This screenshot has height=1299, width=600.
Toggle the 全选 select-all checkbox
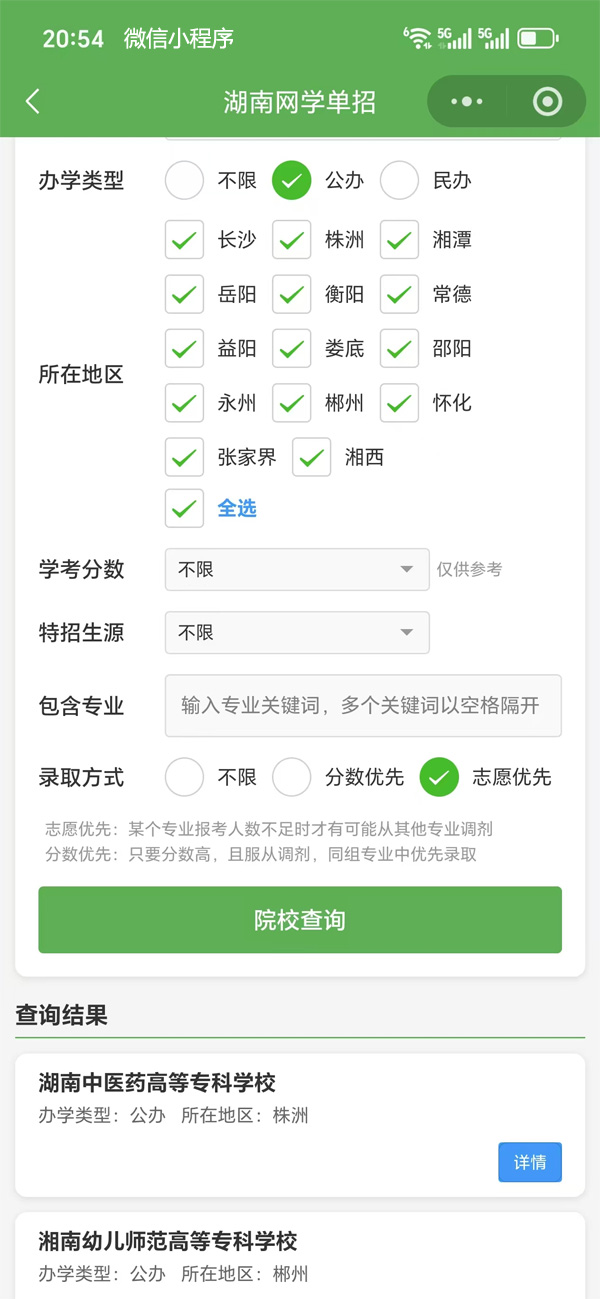184,508
